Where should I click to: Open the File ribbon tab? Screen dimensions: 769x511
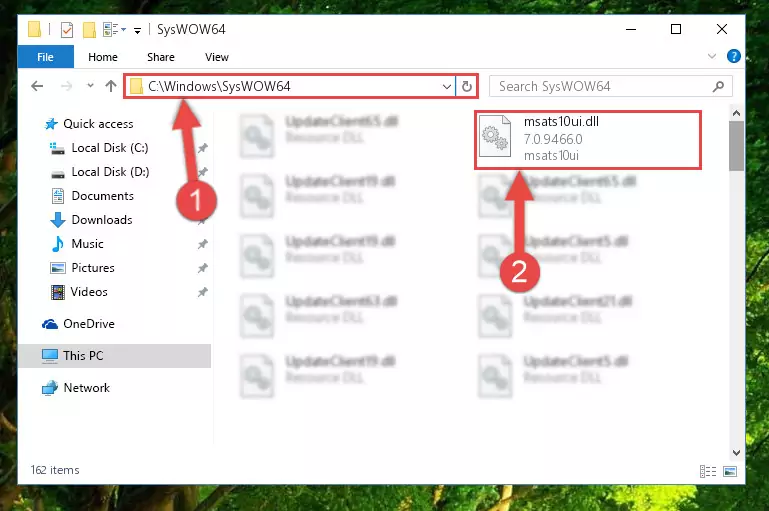coord(46,57)
